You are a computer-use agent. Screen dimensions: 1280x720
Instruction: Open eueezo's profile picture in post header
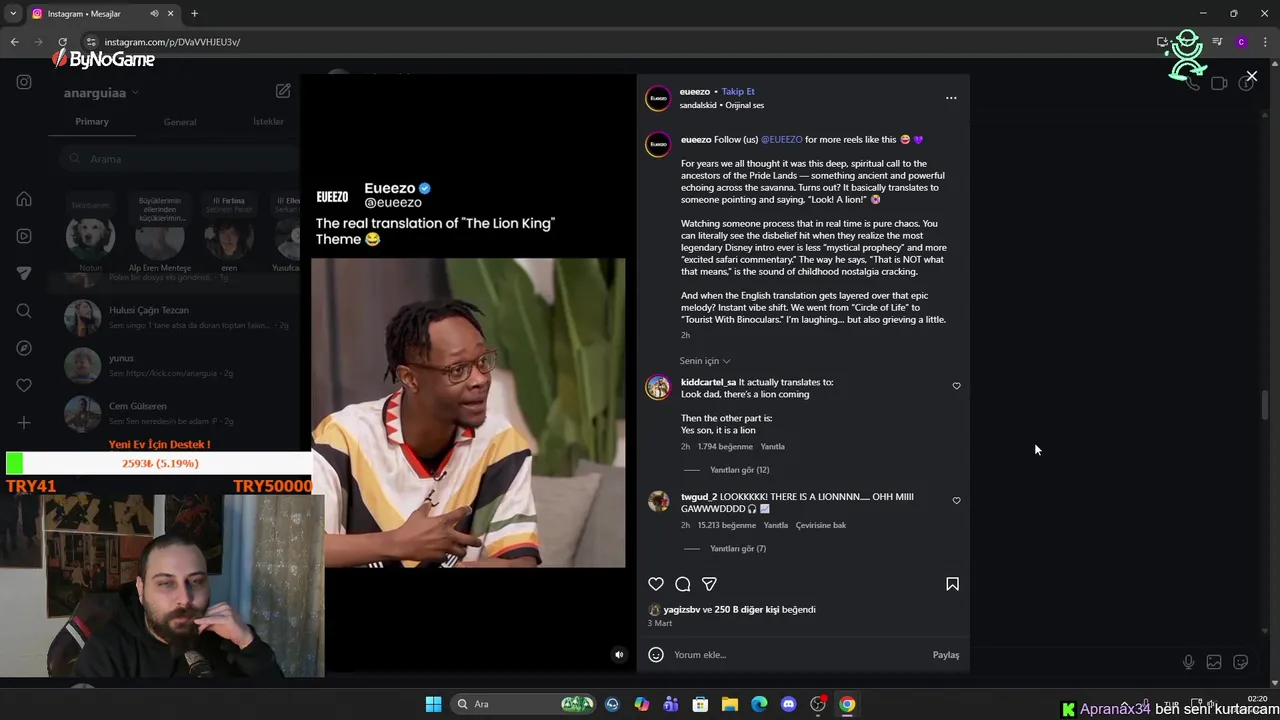tap(658, 98)
